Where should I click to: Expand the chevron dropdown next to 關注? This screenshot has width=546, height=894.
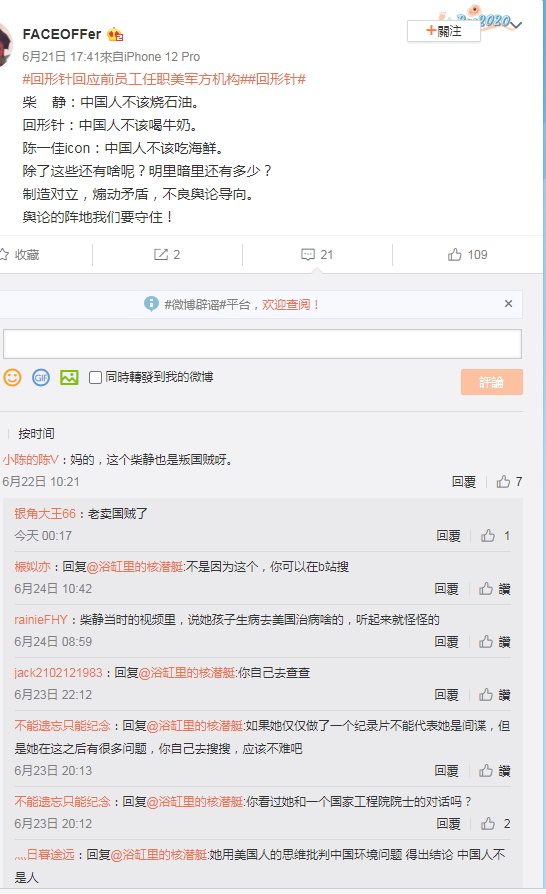(516, 25)
